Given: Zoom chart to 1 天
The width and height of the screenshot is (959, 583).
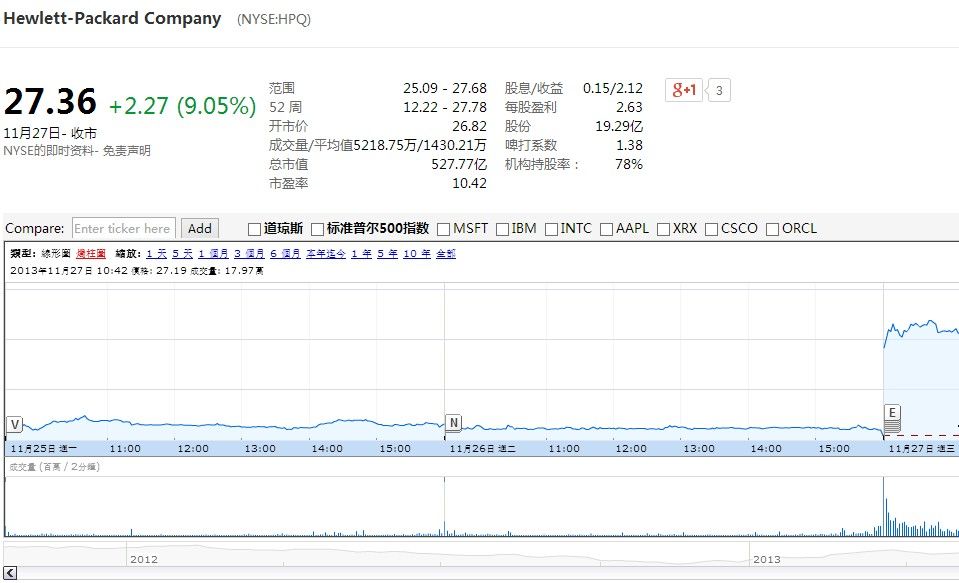Looking at the screenshot, I should (157, 253).
